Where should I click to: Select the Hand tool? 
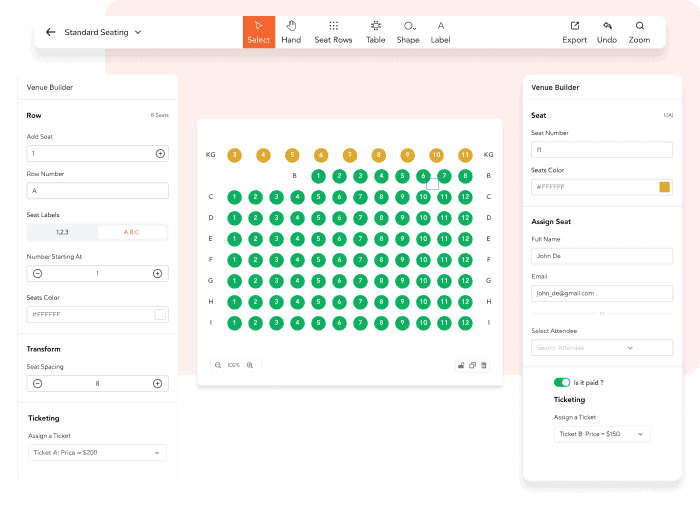(291, 32)
